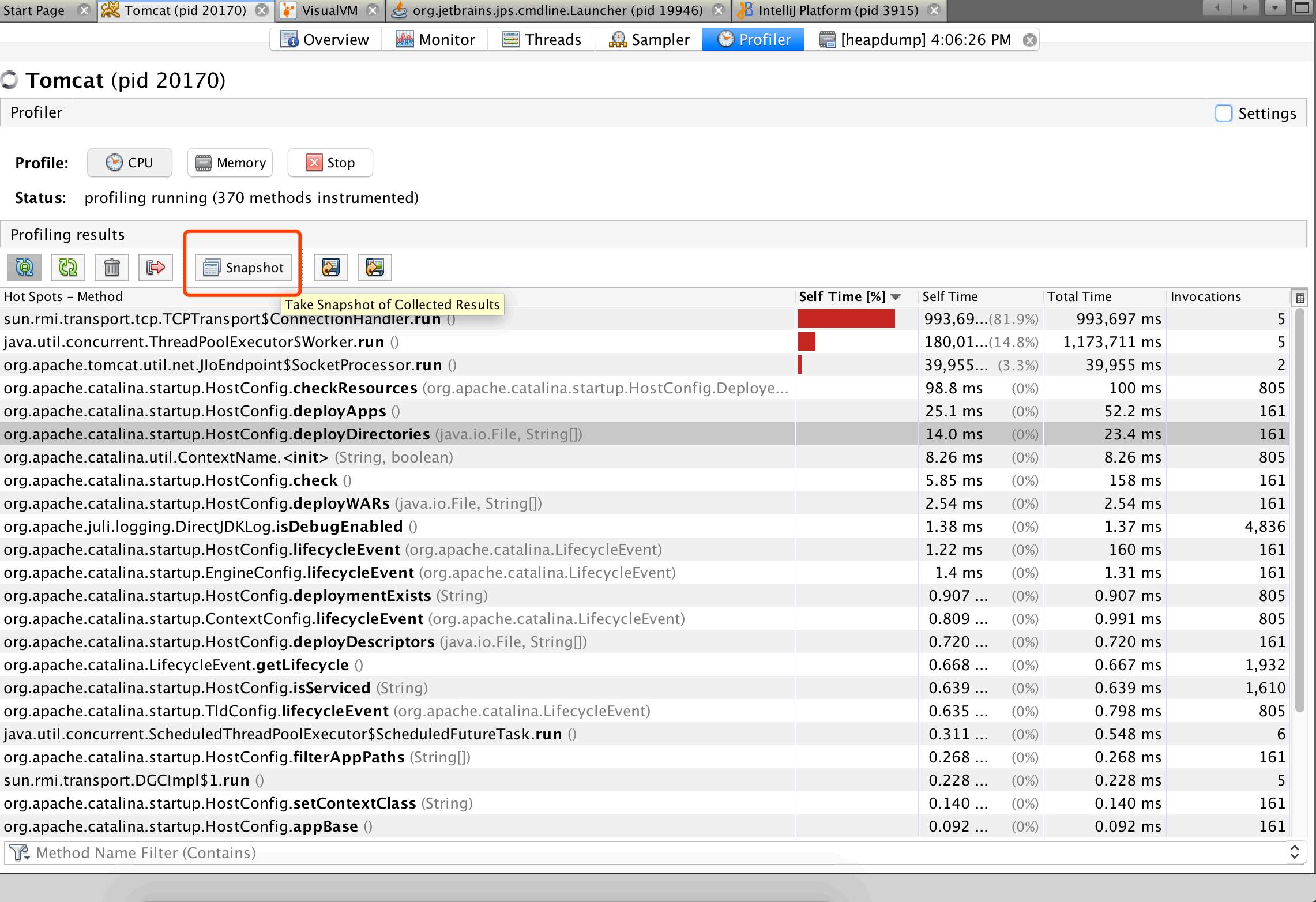Image resolution: width=1316 pixels, height=902 pixels.
Task: Switch to the Sampler tab
Action: (649, 40)
